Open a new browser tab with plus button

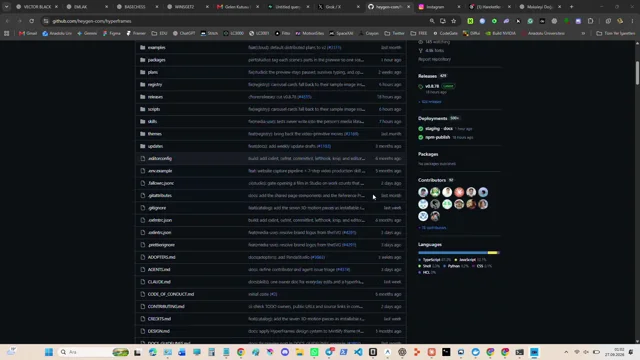tap(571, 7)
